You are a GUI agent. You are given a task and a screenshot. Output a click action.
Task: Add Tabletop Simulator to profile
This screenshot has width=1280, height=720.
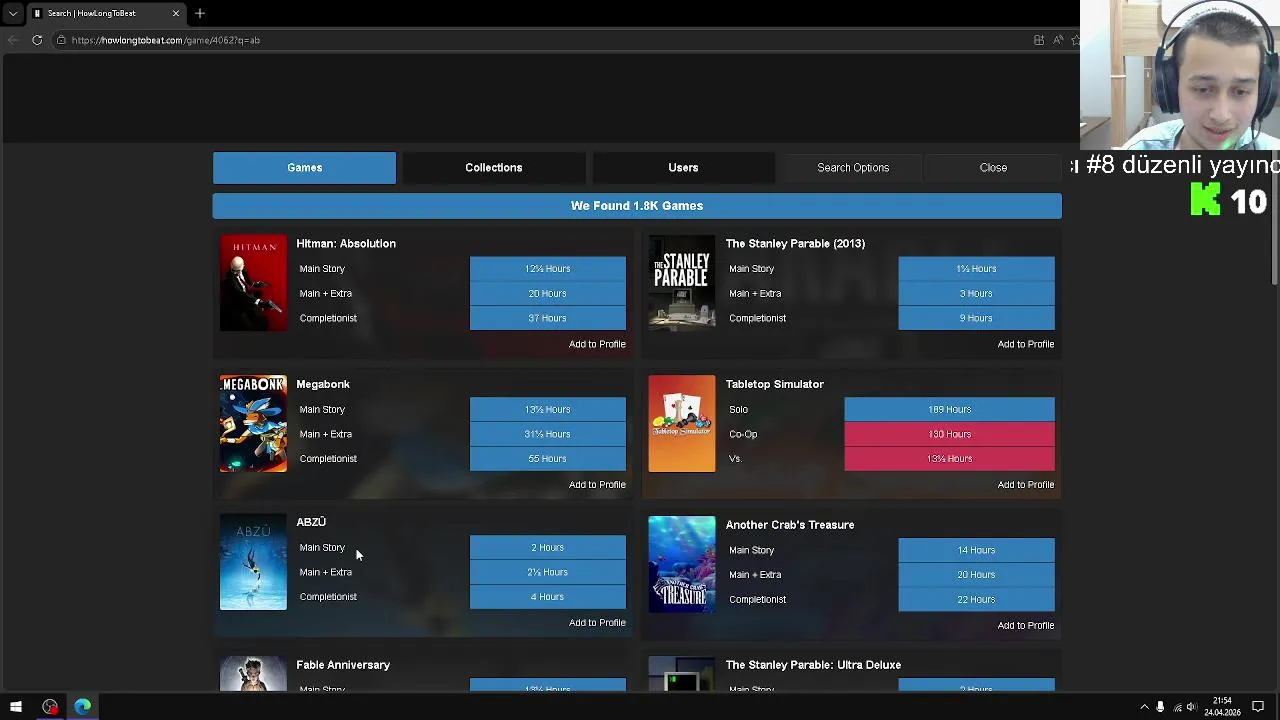[x=1025, y=485]
